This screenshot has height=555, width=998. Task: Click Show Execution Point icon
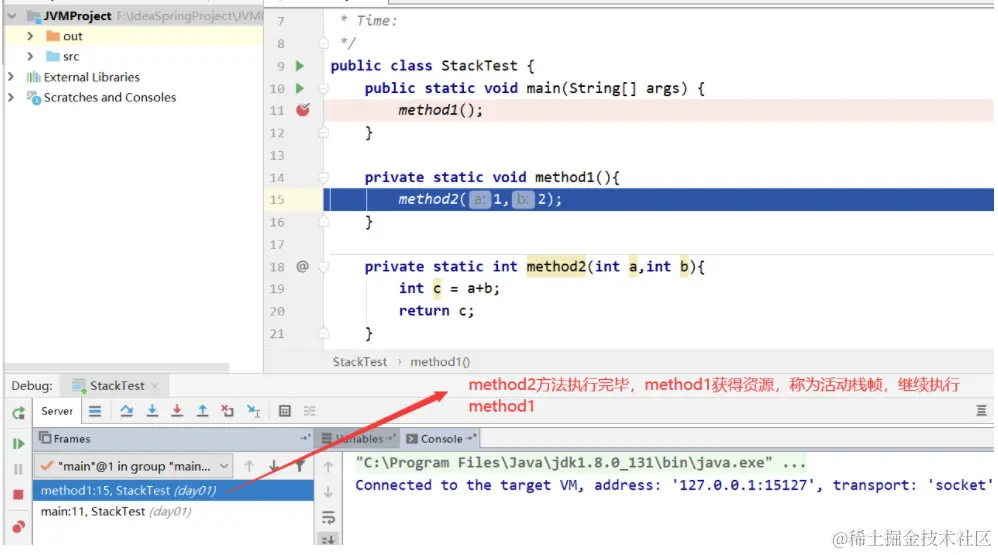pos(95,411)
